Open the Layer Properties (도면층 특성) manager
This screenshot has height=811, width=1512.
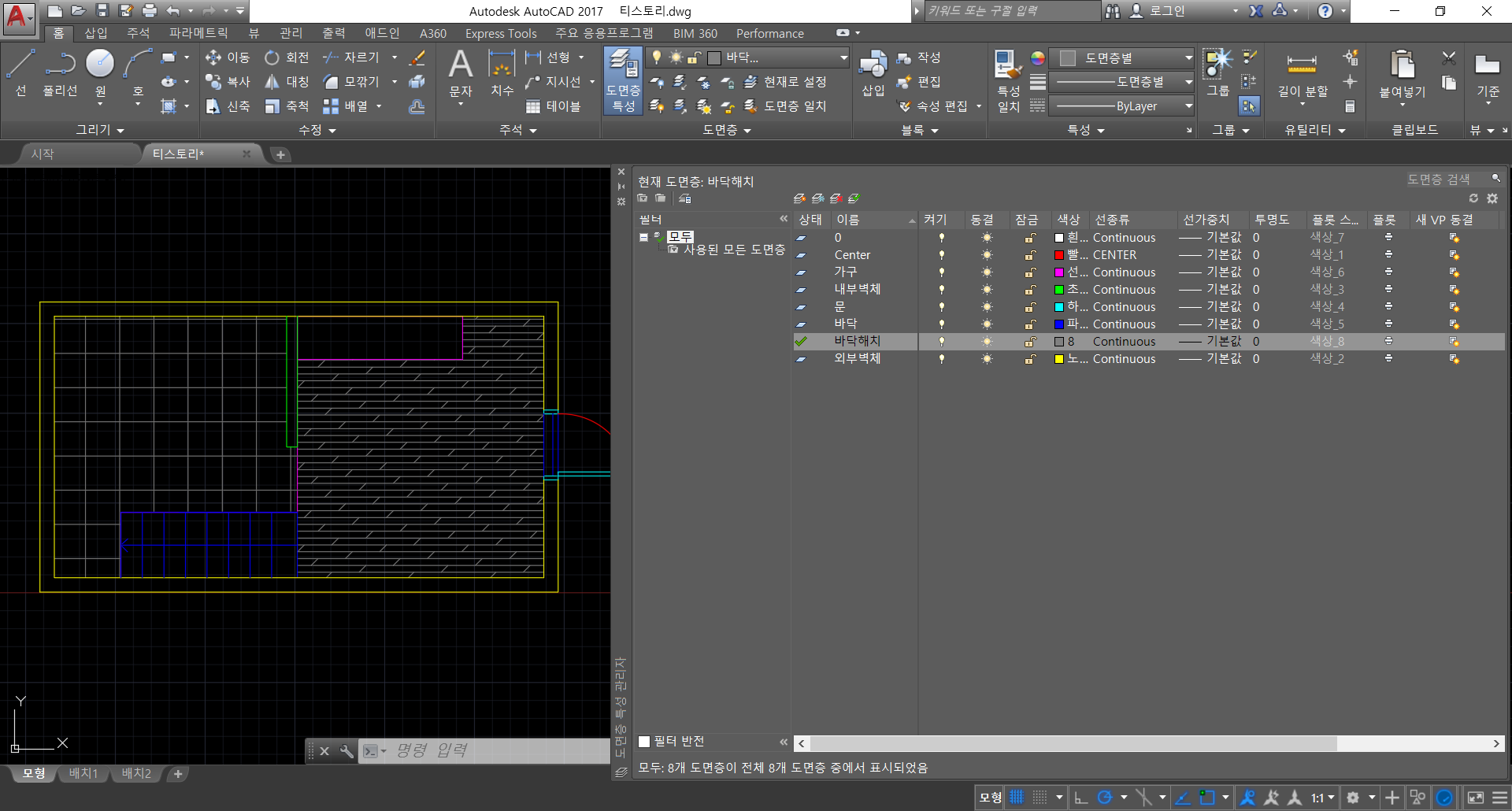[x=623, y=80]
